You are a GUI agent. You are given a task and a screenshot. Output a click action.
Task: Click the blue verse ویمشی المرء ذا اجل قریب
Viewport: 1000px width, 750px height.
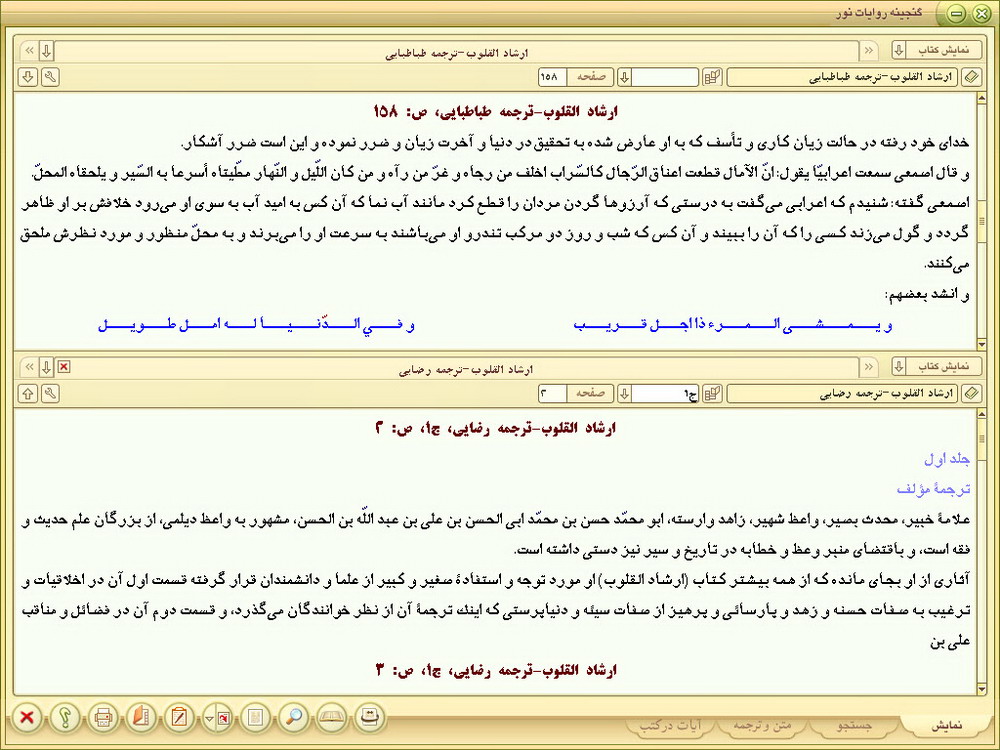coord(733,325)
